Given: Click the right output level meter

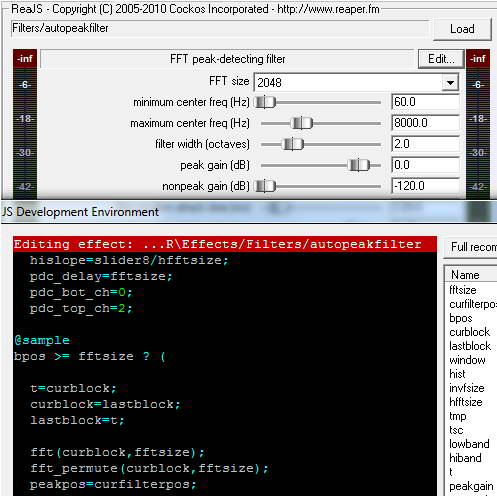Looking at the screenshot, I should click(x=478, y=124).
